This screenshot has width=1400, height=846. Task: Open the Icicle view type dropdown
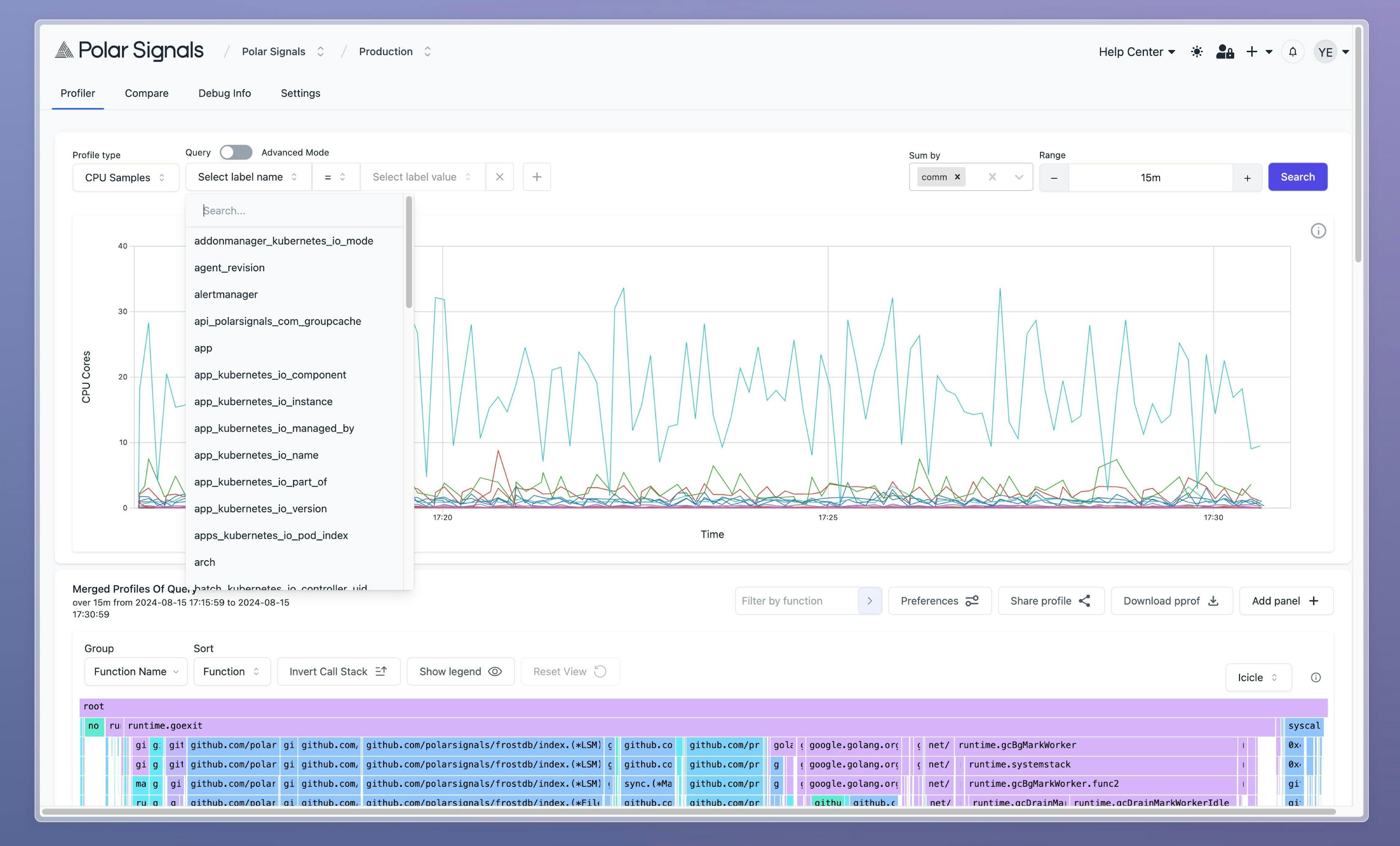1258,677
